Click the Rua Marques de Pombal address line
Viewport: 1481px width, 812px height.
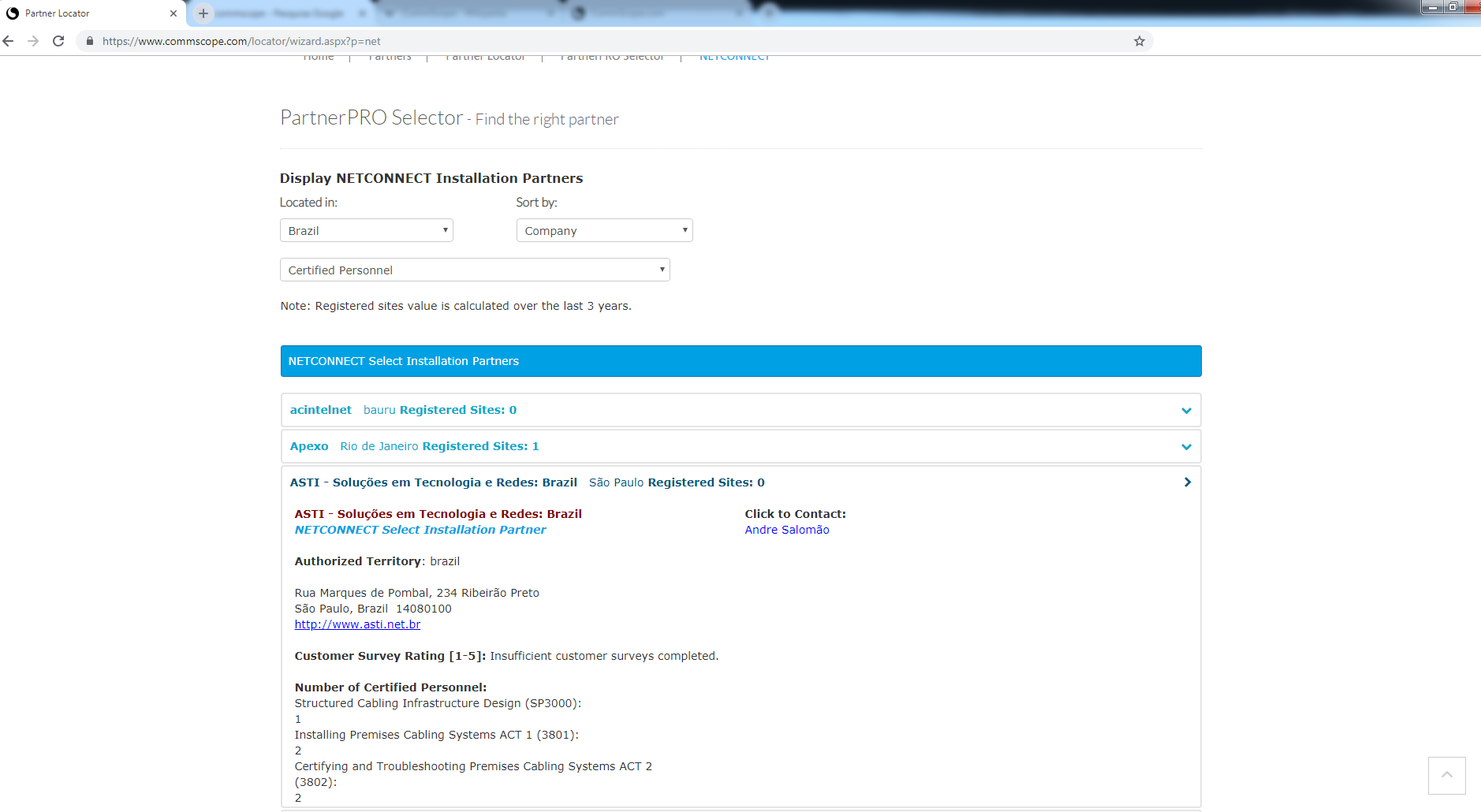point(417,593)
